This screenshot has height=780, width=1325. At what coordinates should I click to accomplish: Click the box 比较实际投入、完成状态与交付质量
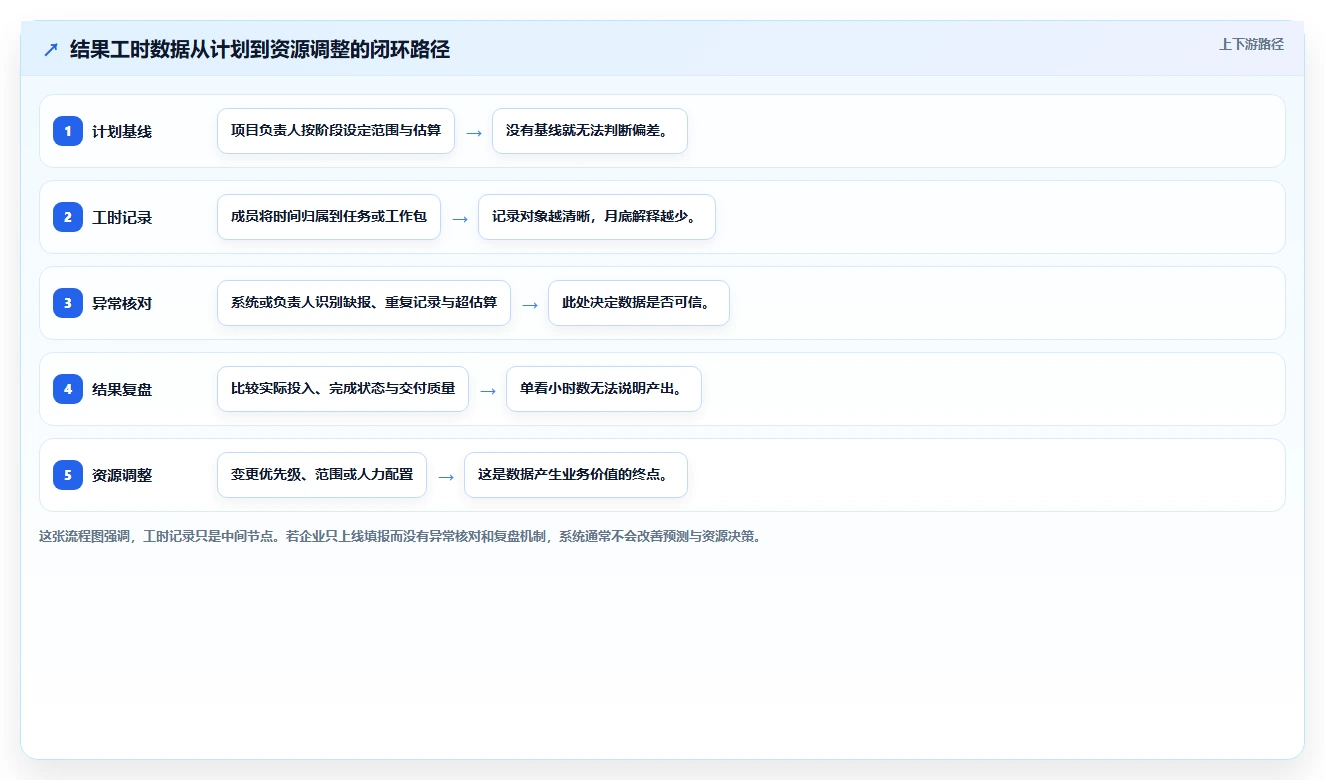(x=343, y=389)
